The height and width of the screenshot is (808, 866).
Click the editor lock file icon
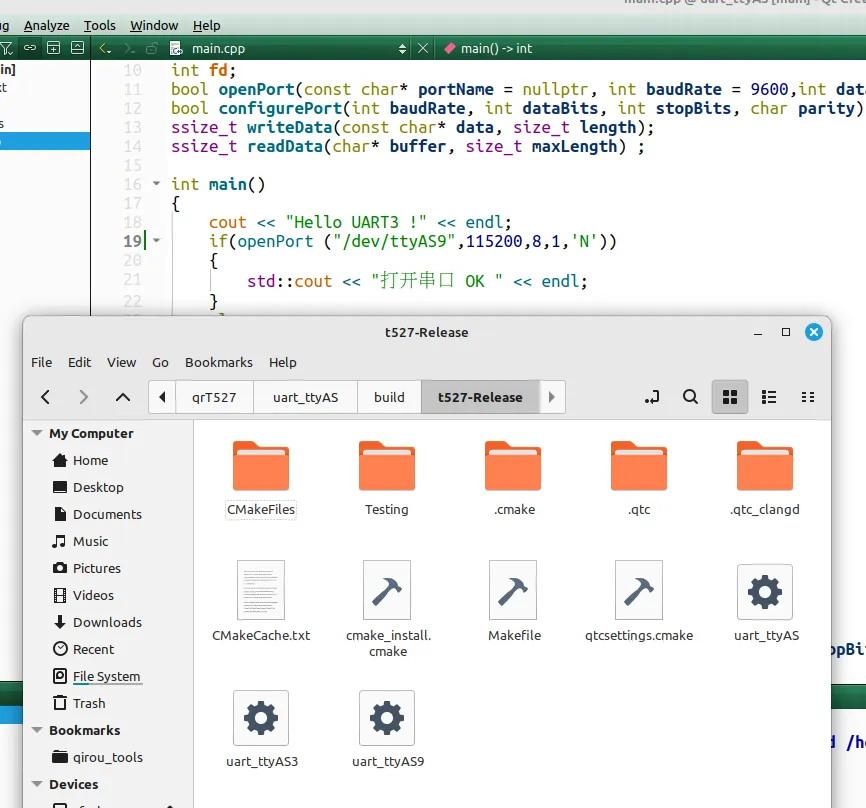[x=152, y=49]
